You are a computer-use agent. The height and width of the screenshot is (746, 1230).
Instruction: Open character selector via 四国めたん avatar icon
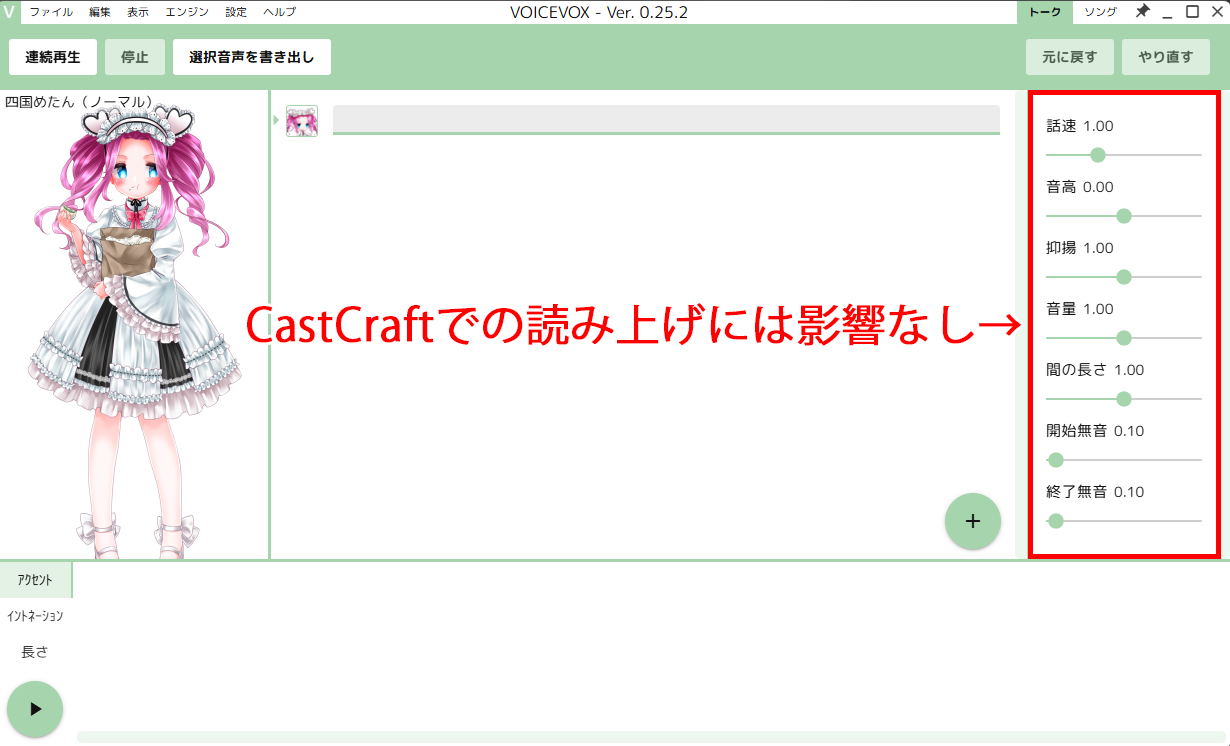[x=302, y=121]
